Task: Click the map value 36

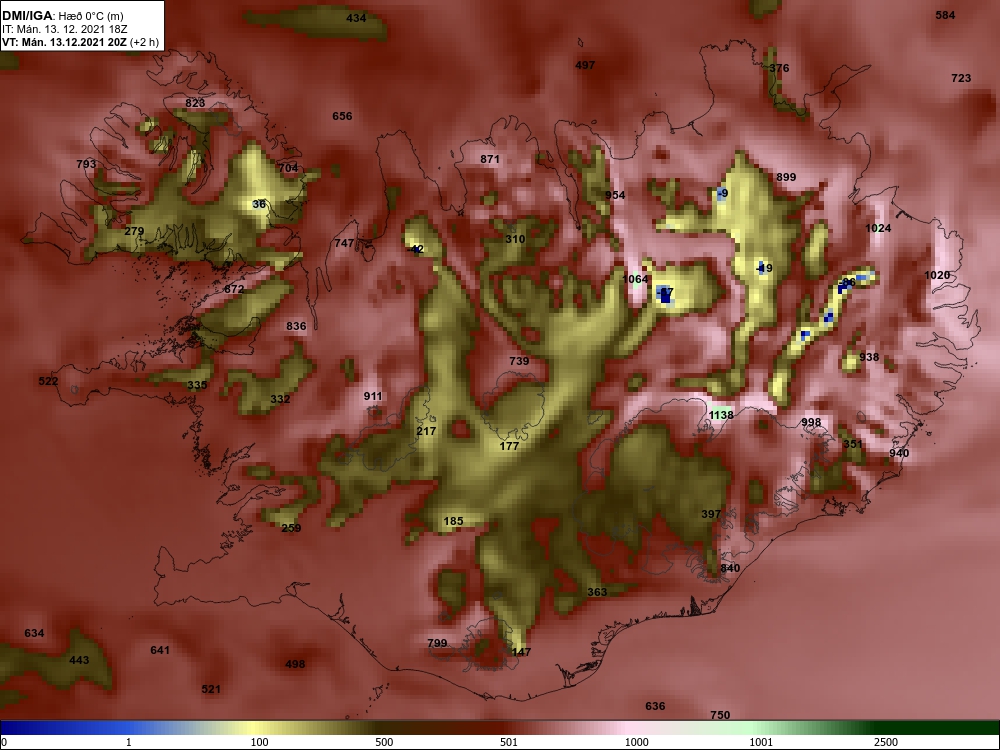Action: pos(259,205)
